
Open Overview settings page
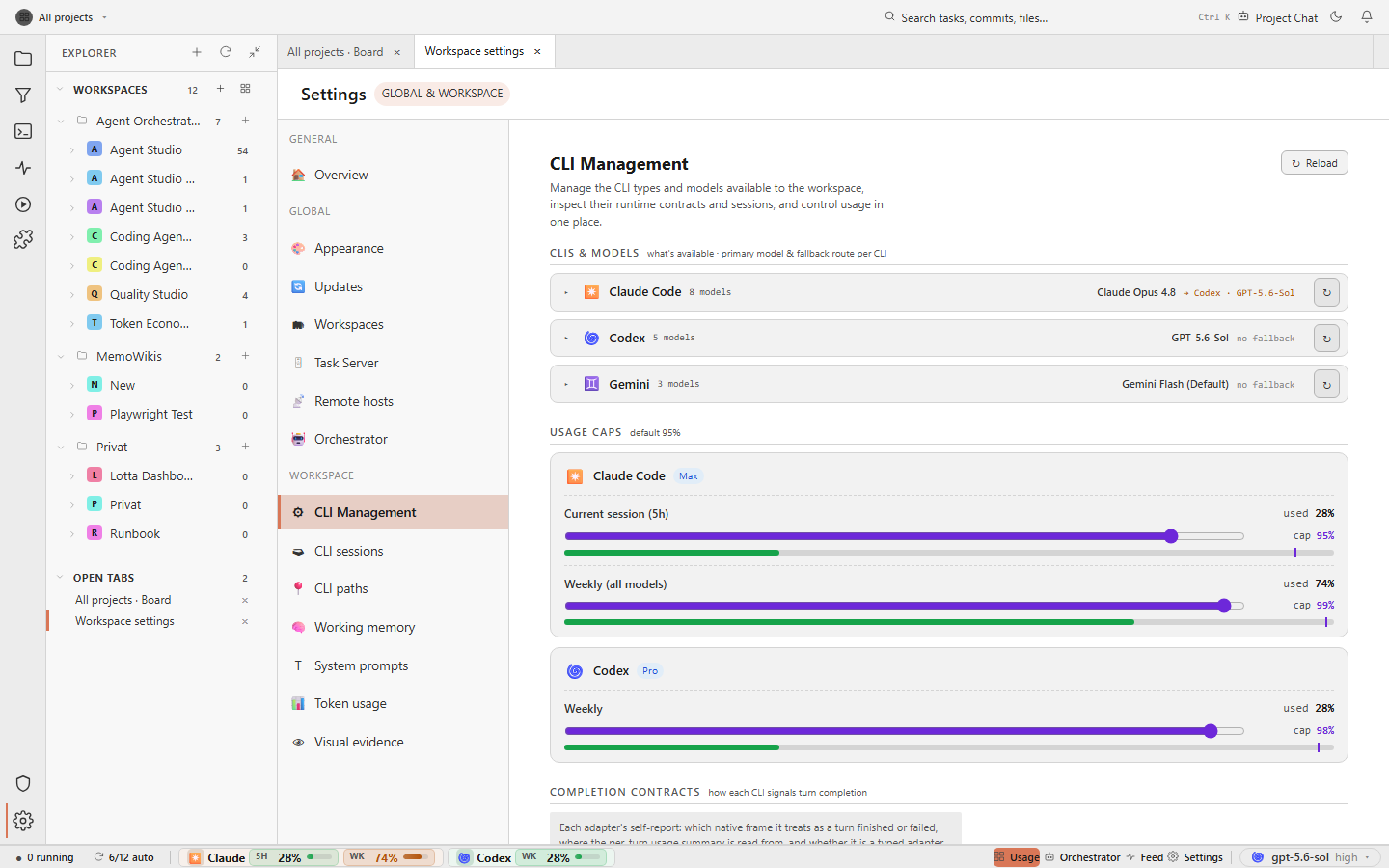coord(394,176)
